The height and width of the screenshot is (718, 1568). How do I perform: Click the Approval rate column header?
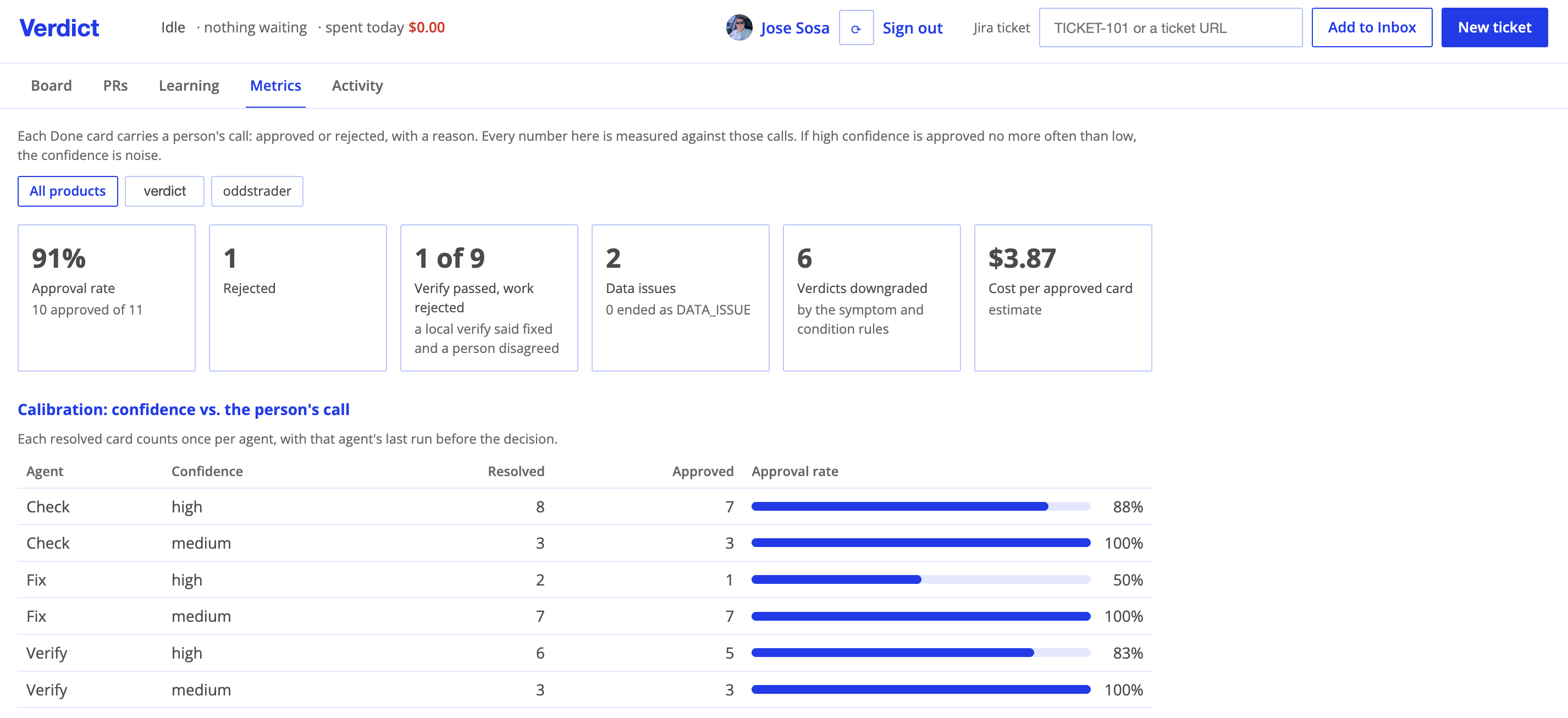point(794,471)
